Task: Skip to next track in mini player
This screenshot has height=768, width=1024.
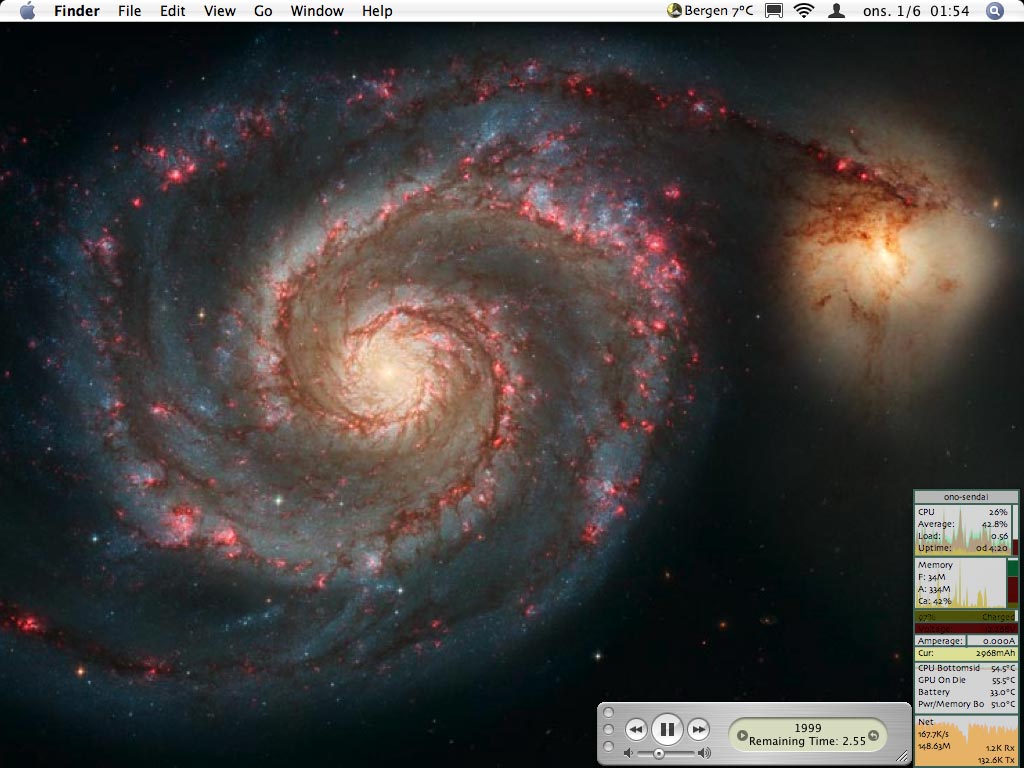Action: click(698, 729)
